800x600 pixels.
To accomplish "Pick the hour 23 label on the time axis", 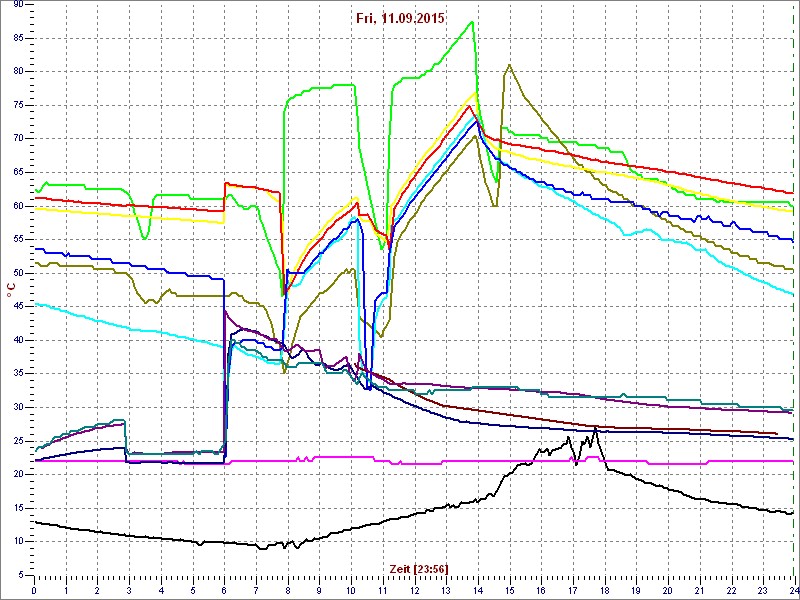I will 763,588.
